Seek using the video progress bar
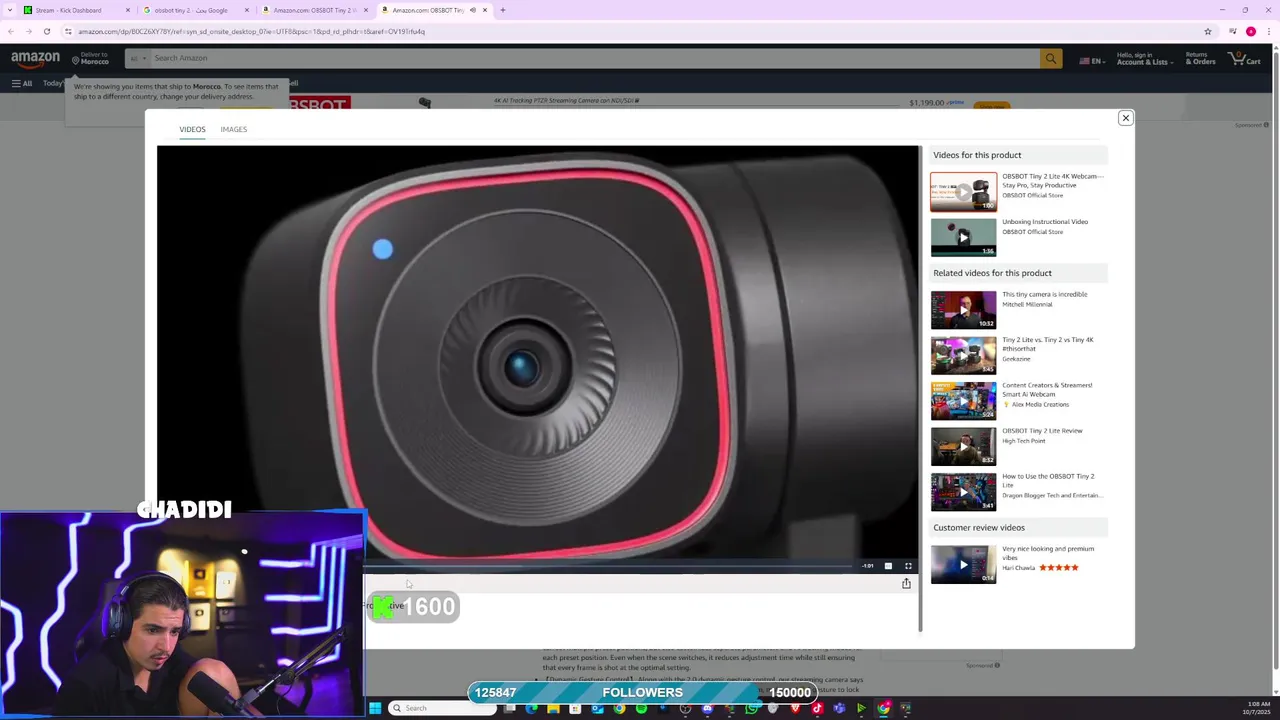 coord(610,566)
